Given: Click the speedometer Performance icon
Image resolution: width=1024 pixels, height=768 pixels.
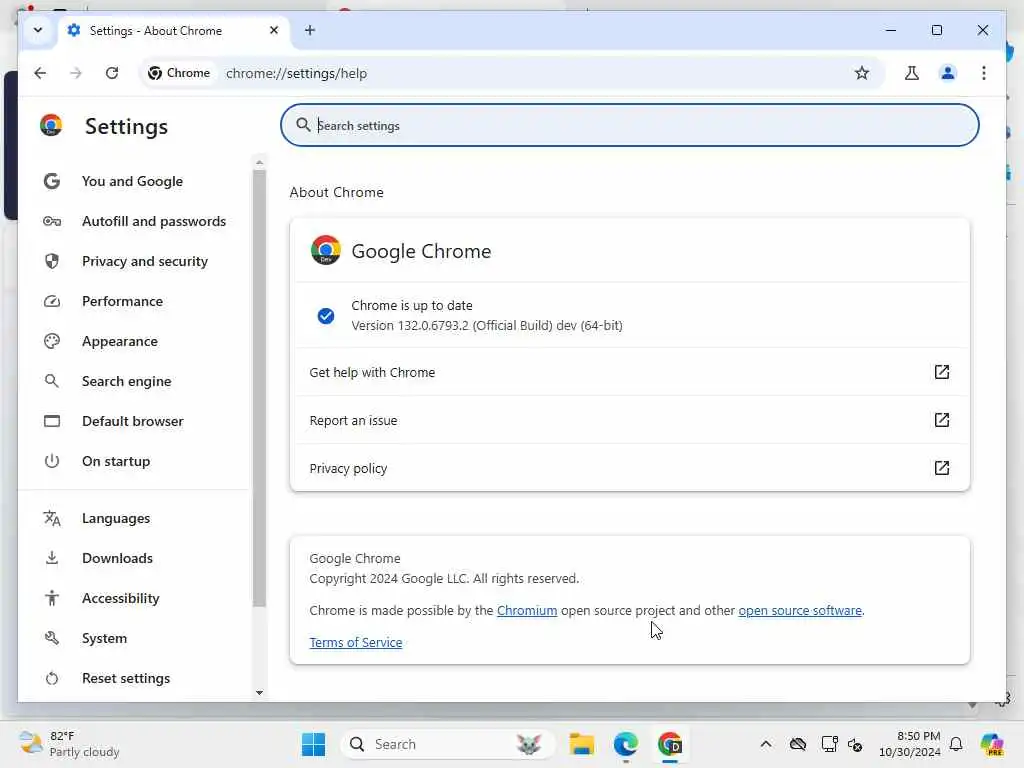Looking at the screenshot, I should [52, 301].
